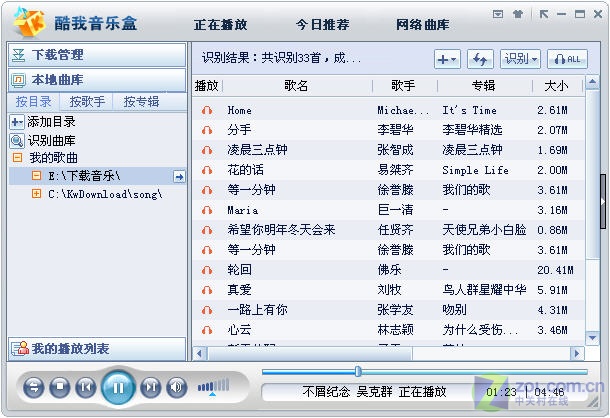Click the headphone ALL play button
The width and height of the screenshot is (610, 418).
(567, 59)
